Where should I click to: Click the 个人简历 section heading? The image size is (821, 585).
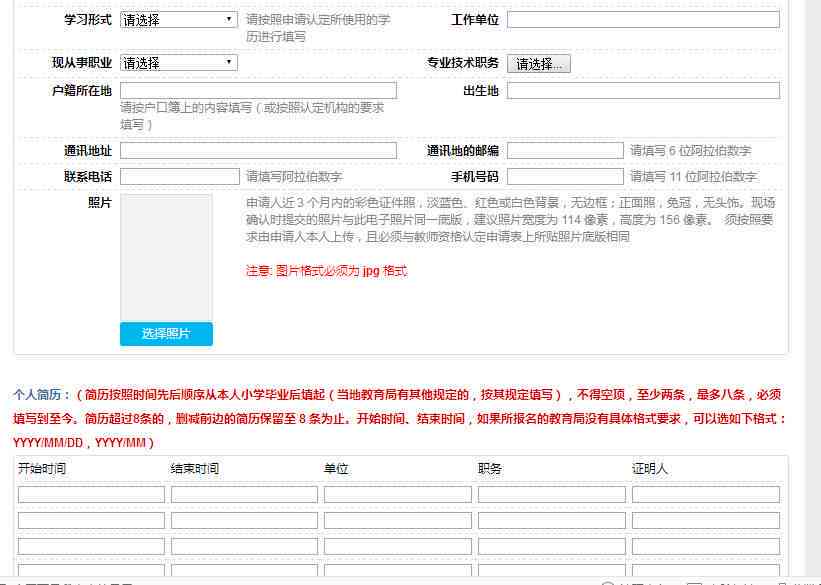(40, 394)
